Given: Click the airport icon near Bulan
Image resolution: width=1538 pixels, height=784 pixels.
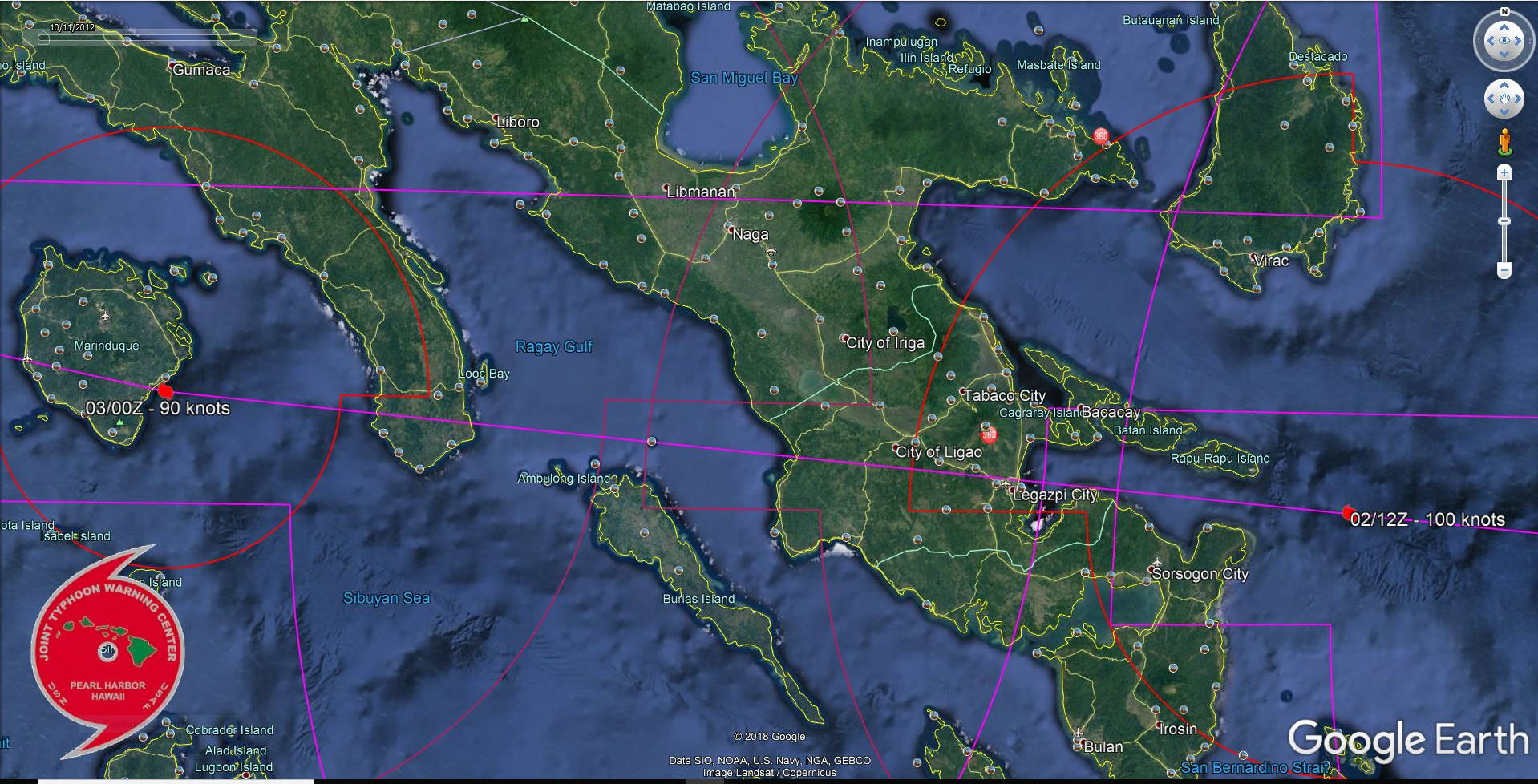Looking at the screenshot, I should click(x=1079, y=734).
